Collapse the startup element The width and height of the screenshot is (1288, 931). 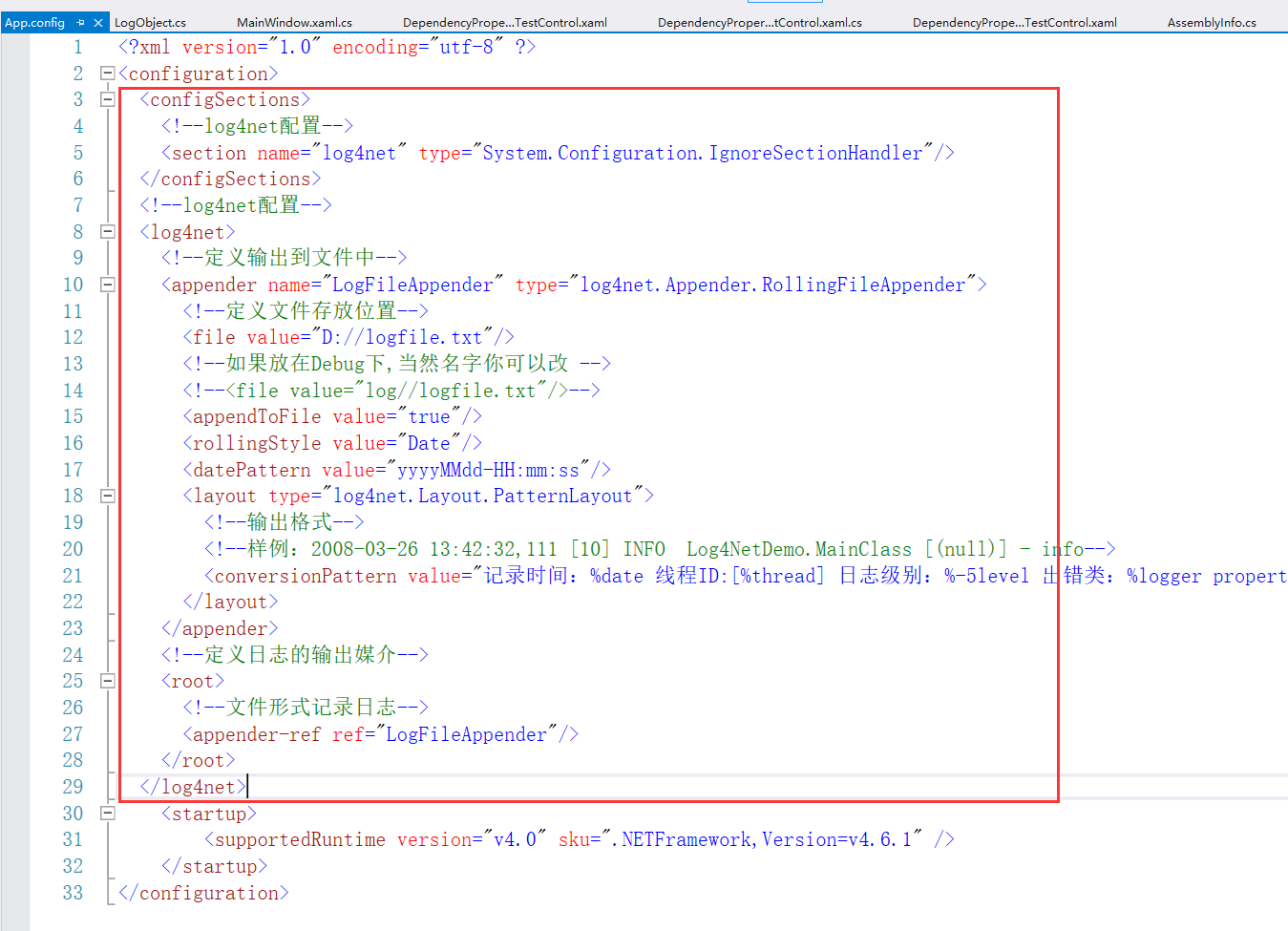click(x=107, y=813)
